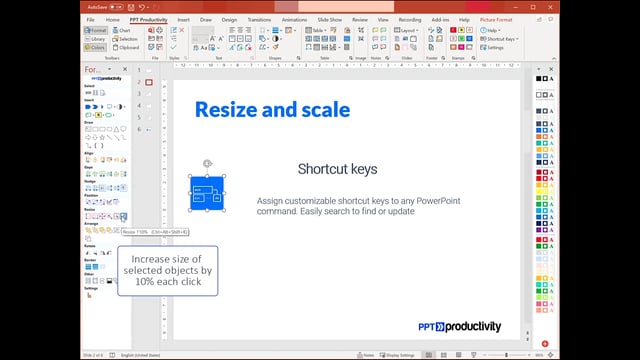
Task: Click the red plus icon below color palette
Action: (x=545, y=344)
